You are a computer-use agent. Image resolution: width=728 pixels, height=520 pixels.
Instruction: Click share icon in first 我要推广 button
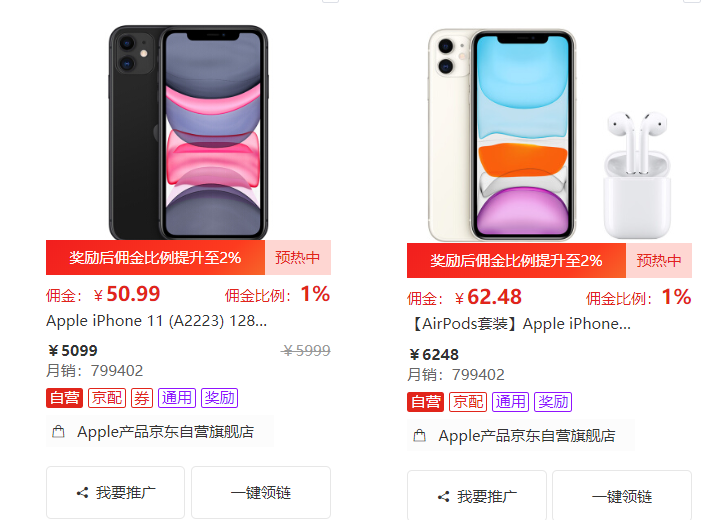[83, 493]
